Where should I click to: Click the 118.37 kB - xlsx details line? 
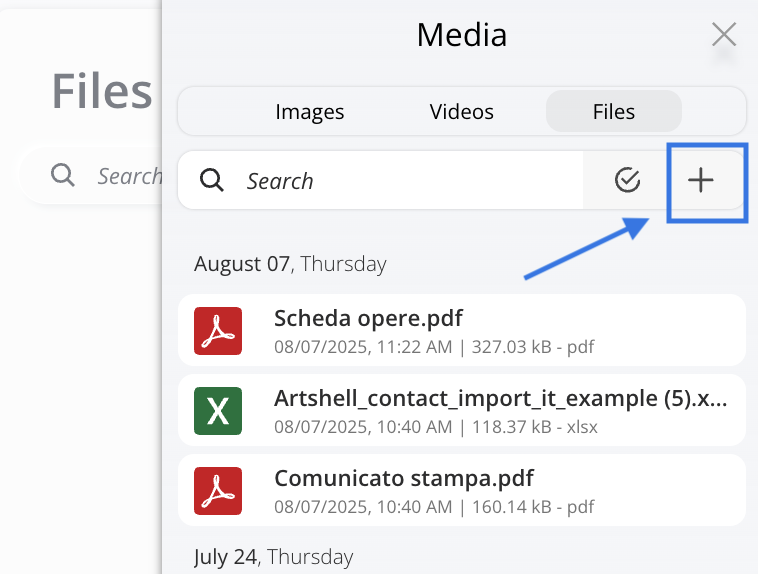[436, 427]
